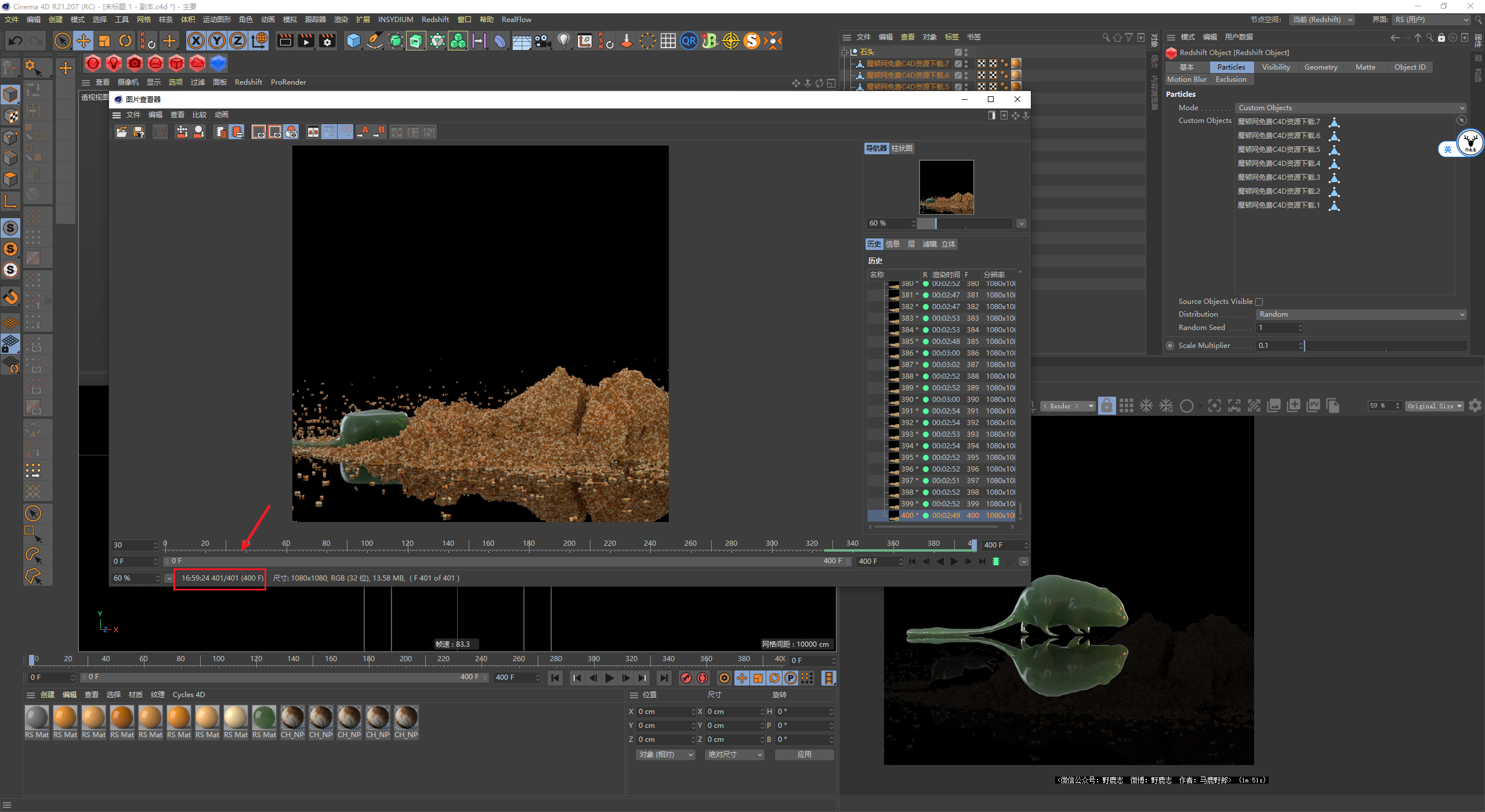Image resolution: width=1485 pixels, height=812 pixels.
Task: Click the Picture Viewer open file icon
Action: tap(122, 132)
